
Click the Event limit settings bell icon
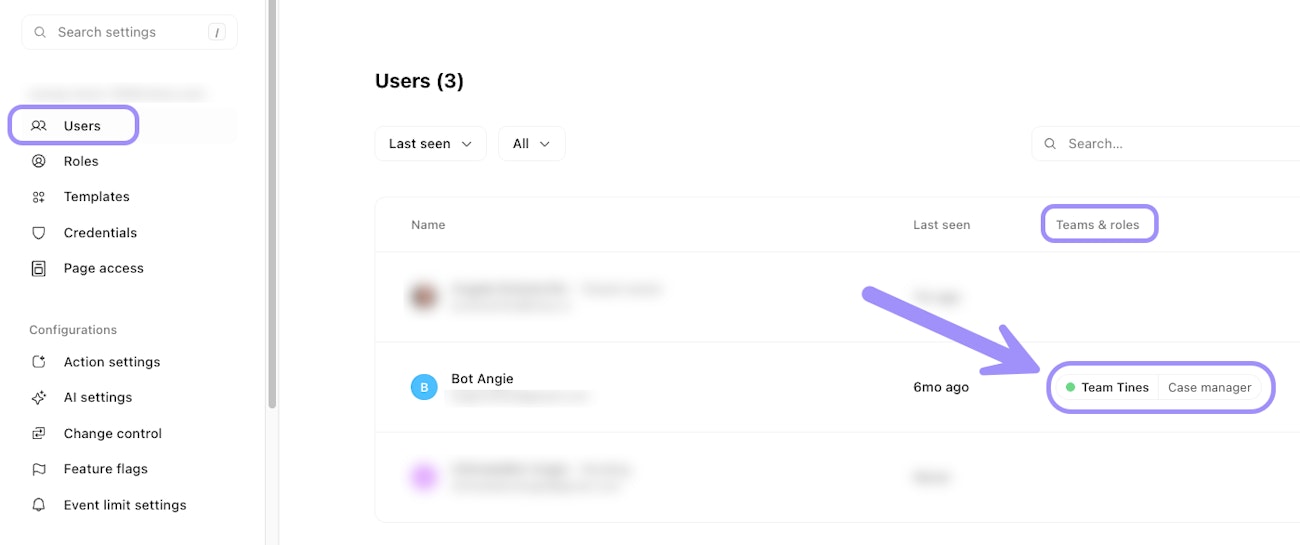click(39, 505)
